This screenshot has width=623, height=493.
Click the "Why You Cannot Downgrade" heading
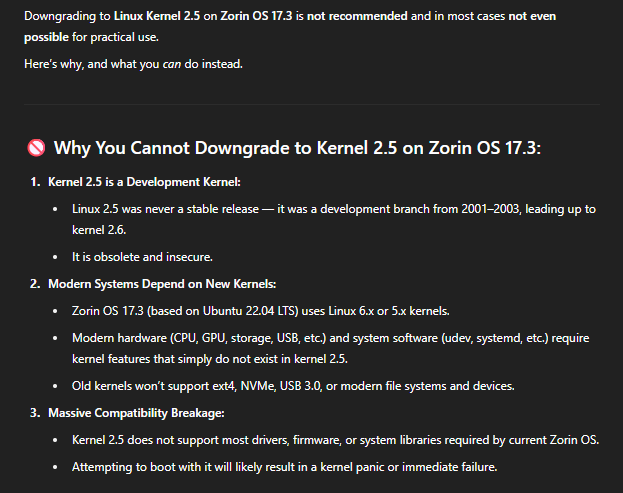[297, 148]
